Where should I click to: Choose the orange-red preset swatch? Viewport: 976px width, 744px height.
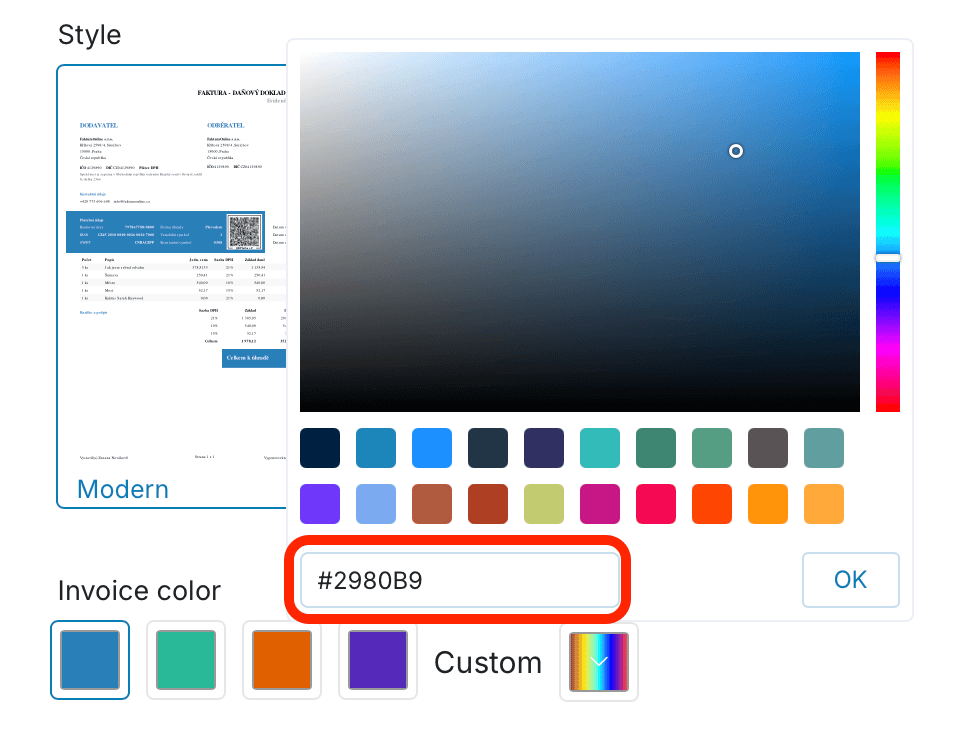click(712, 504)
